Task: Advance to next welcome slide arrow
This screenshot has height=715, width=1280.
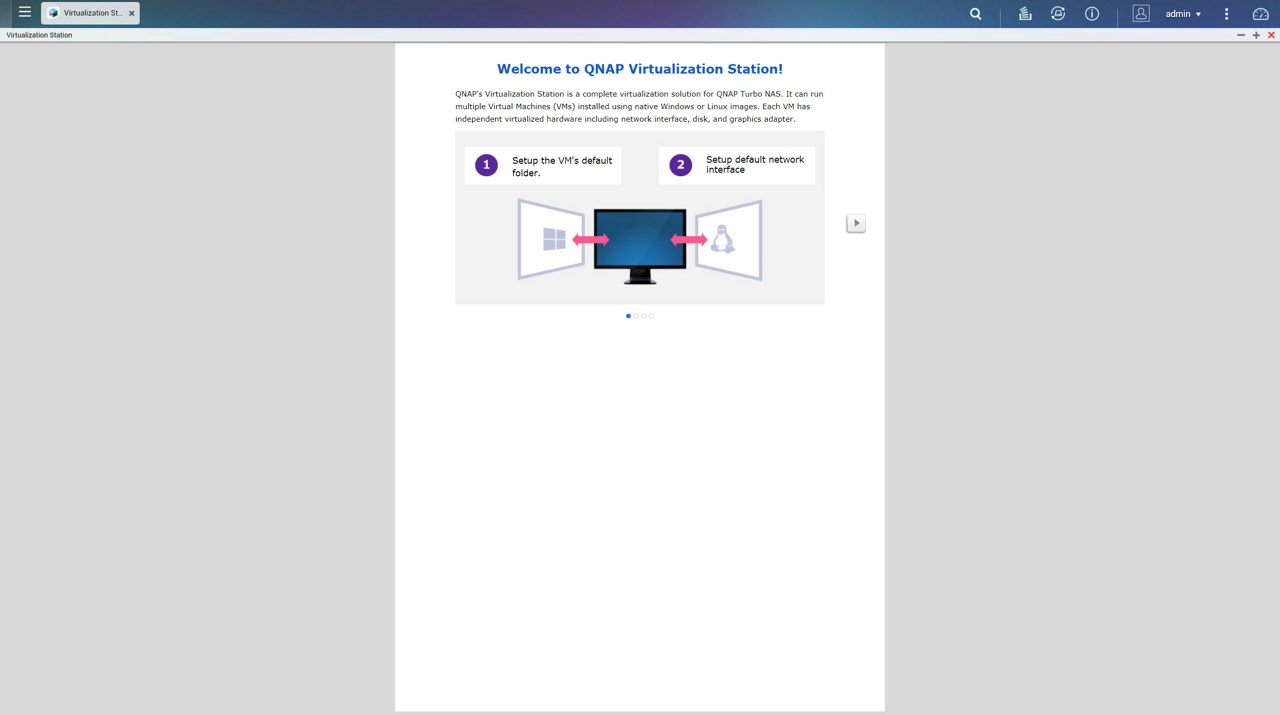Action: [856, 223]
